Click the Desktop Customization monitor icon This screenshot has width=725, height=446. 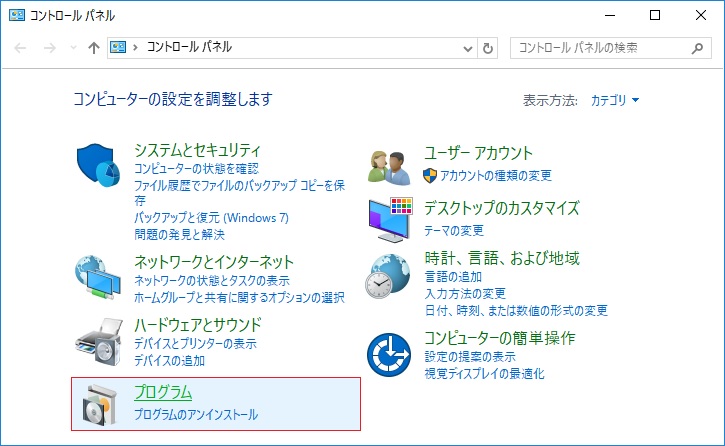tap(391, 220)
